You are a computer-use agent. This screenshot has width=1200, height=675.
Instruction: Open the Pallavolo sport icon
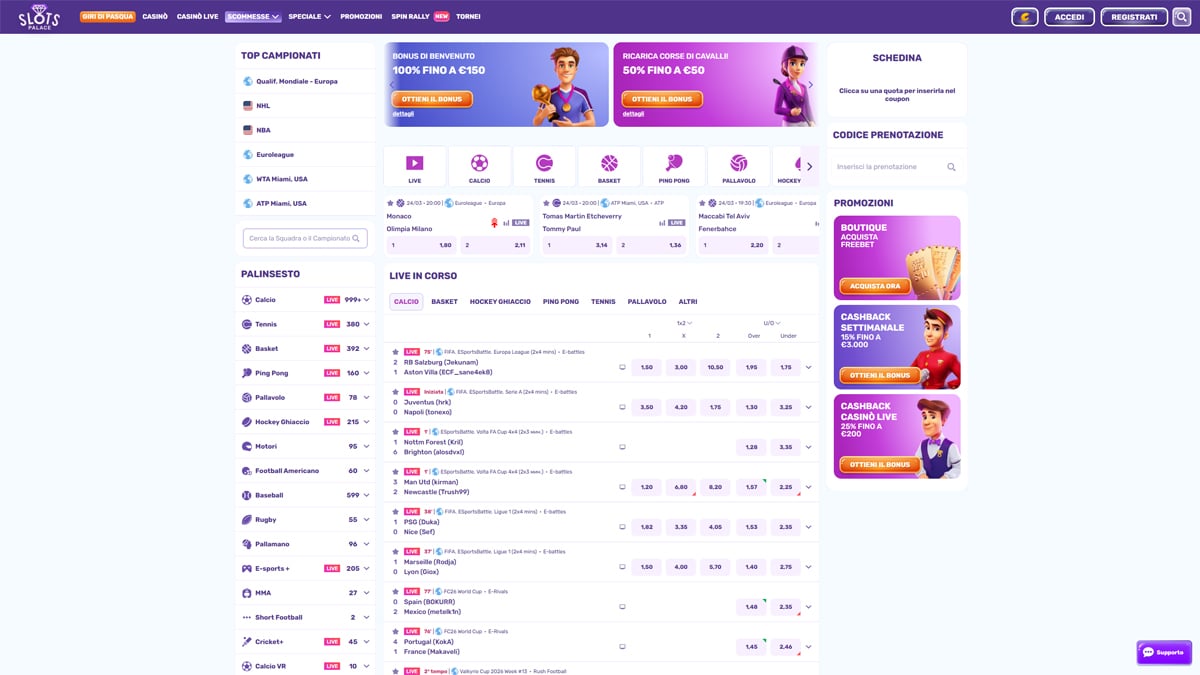pyautogui.click(x=739, y=165)
